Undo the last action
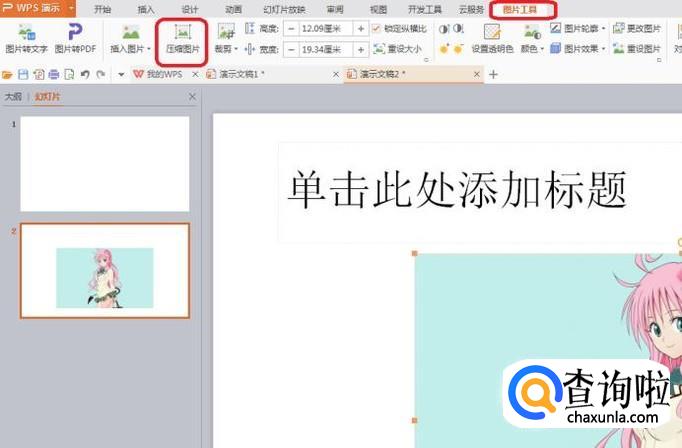The height and width of the screenshot is (448, 682). pos(85,75)
